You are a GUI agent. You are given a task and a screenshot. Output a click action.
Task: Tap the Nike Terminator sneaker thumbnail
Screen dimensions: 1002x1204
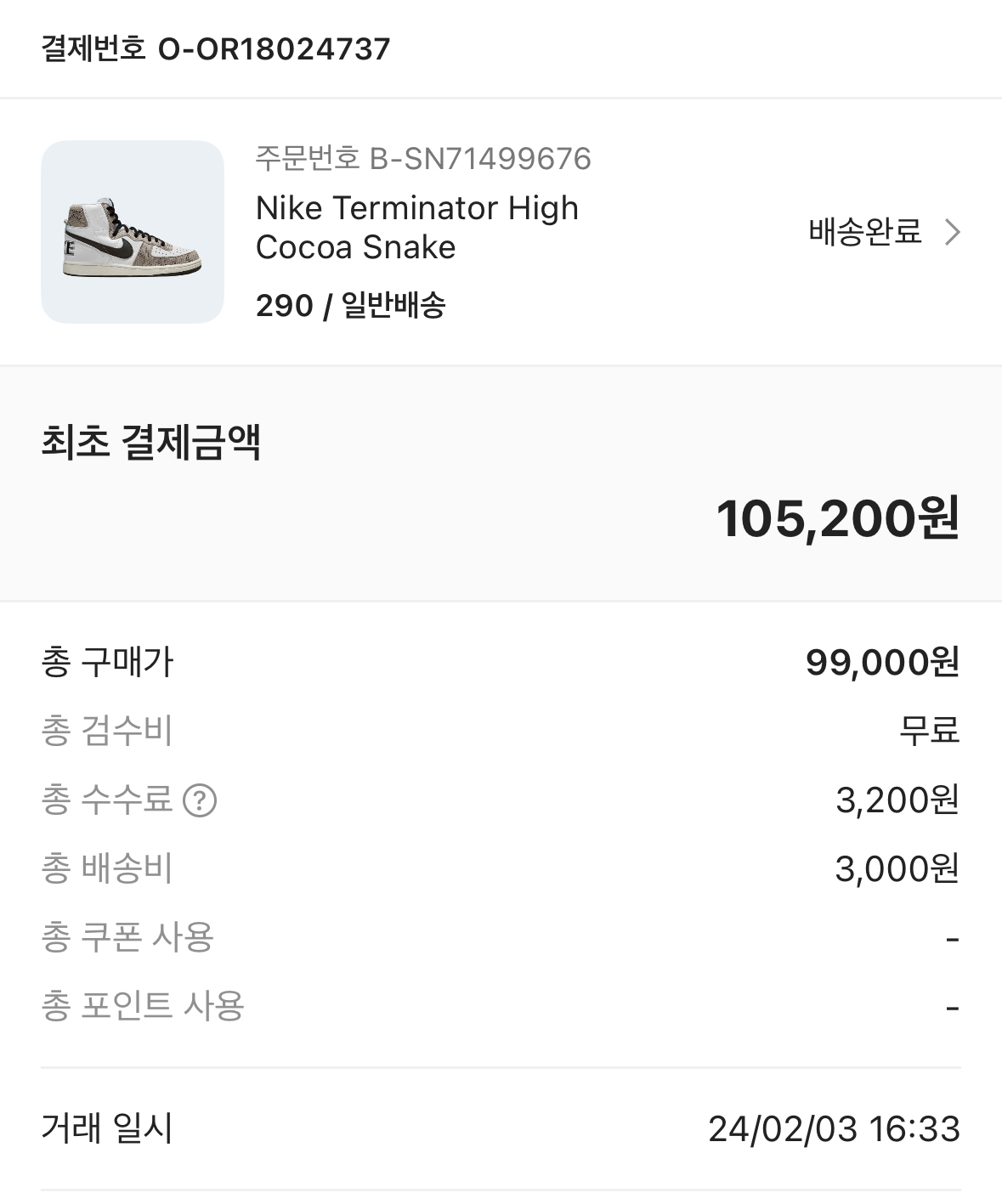[133, 232]
